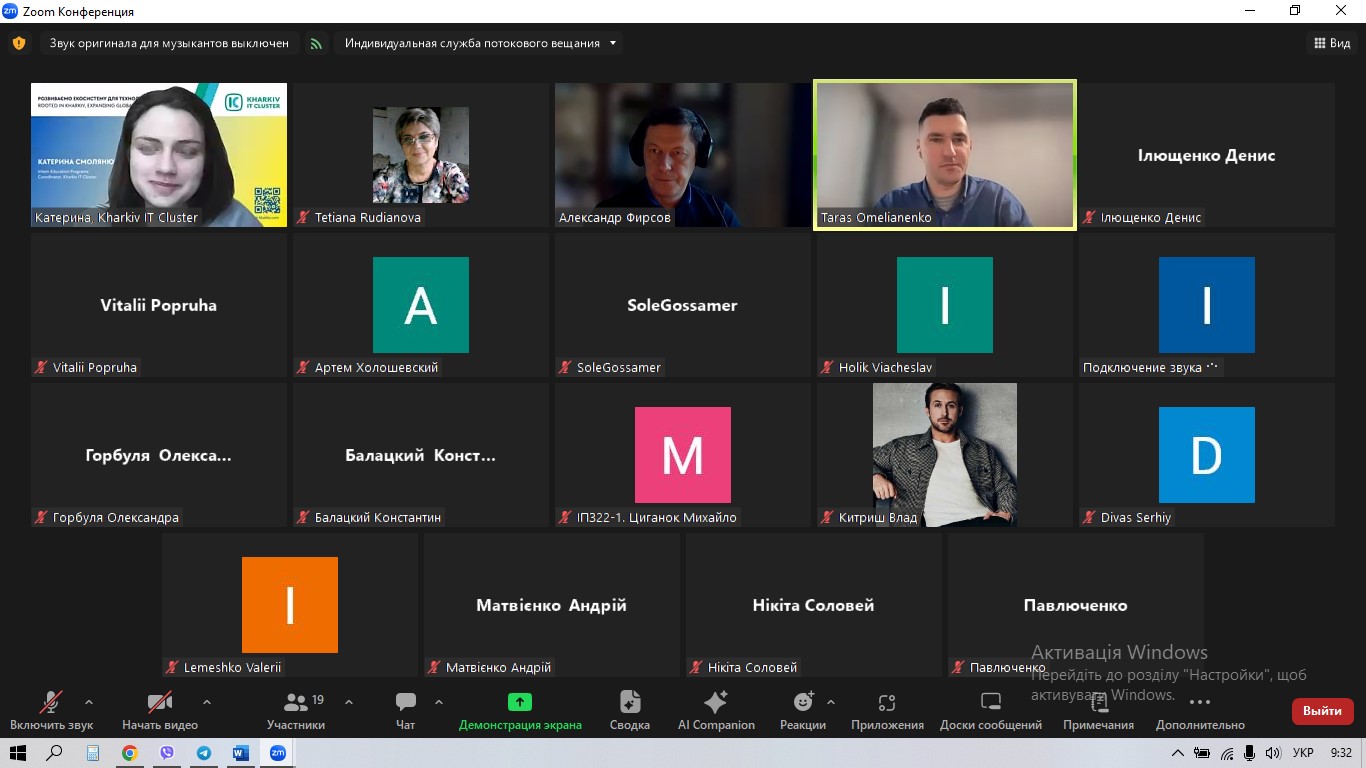Start Демонстрация экрана screen share
Screen dimensions: 1366x768
520,711
